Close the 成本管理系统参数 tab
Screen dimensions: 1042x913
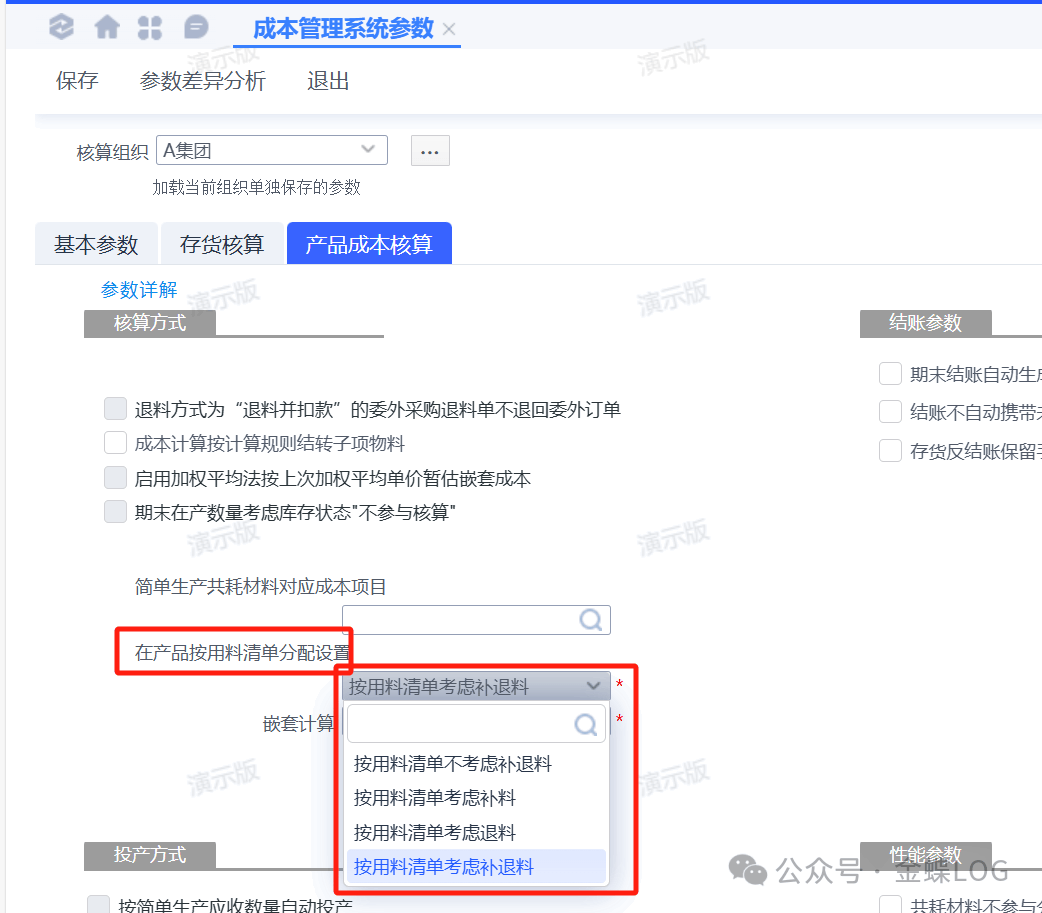[x=449, y=30]
